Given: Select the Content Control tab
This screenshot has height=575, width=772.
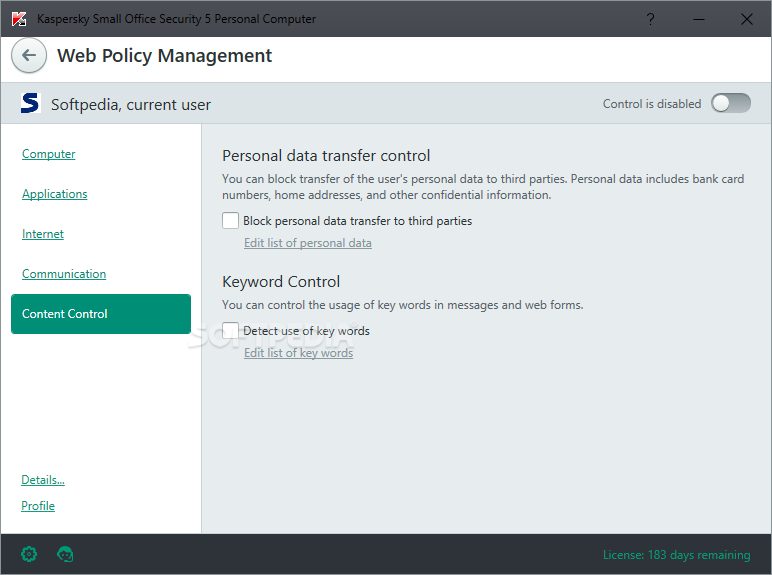Looking at the screenshot, I should (x=101, y=314).
